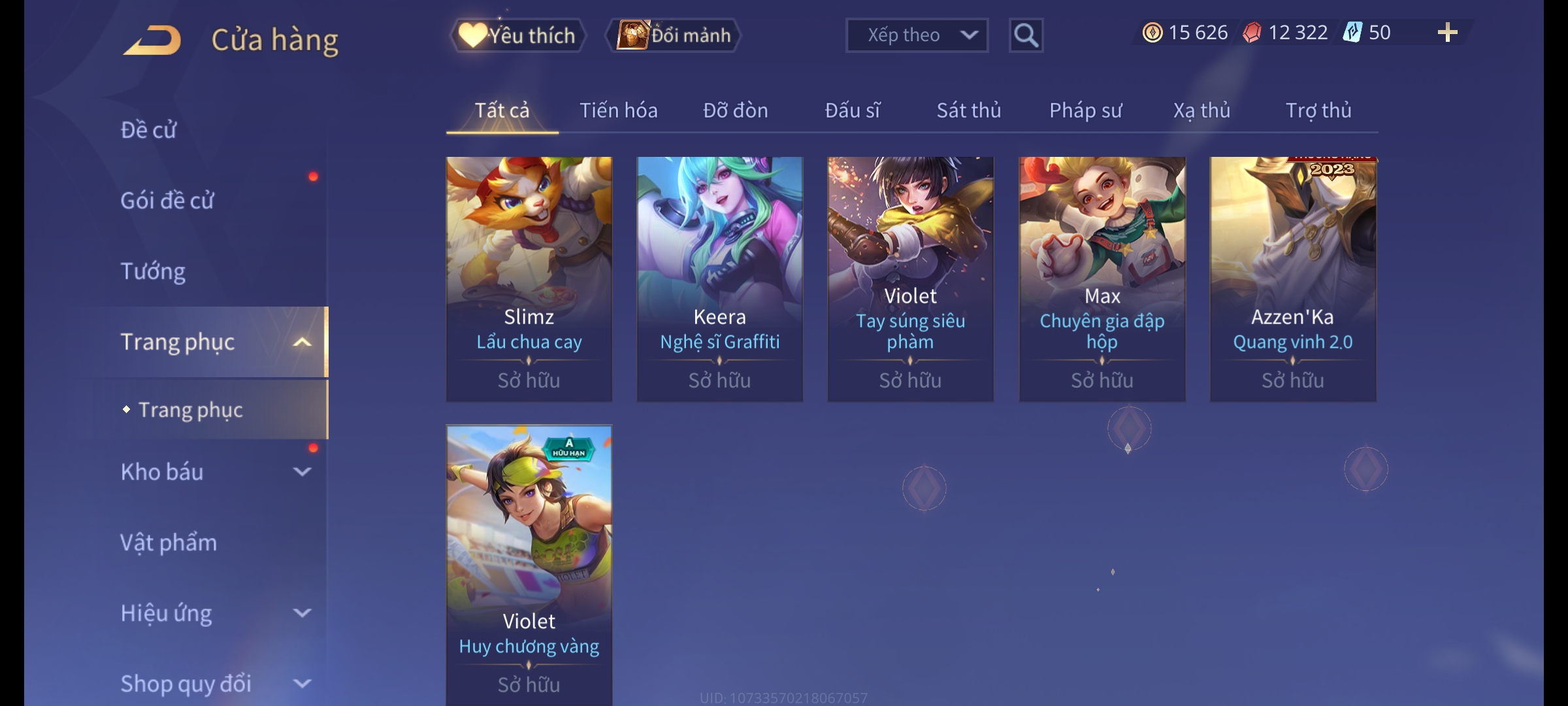
Task: Tap the red gem currency icon
Action: pyautogui.click(x=1252, y=32)
